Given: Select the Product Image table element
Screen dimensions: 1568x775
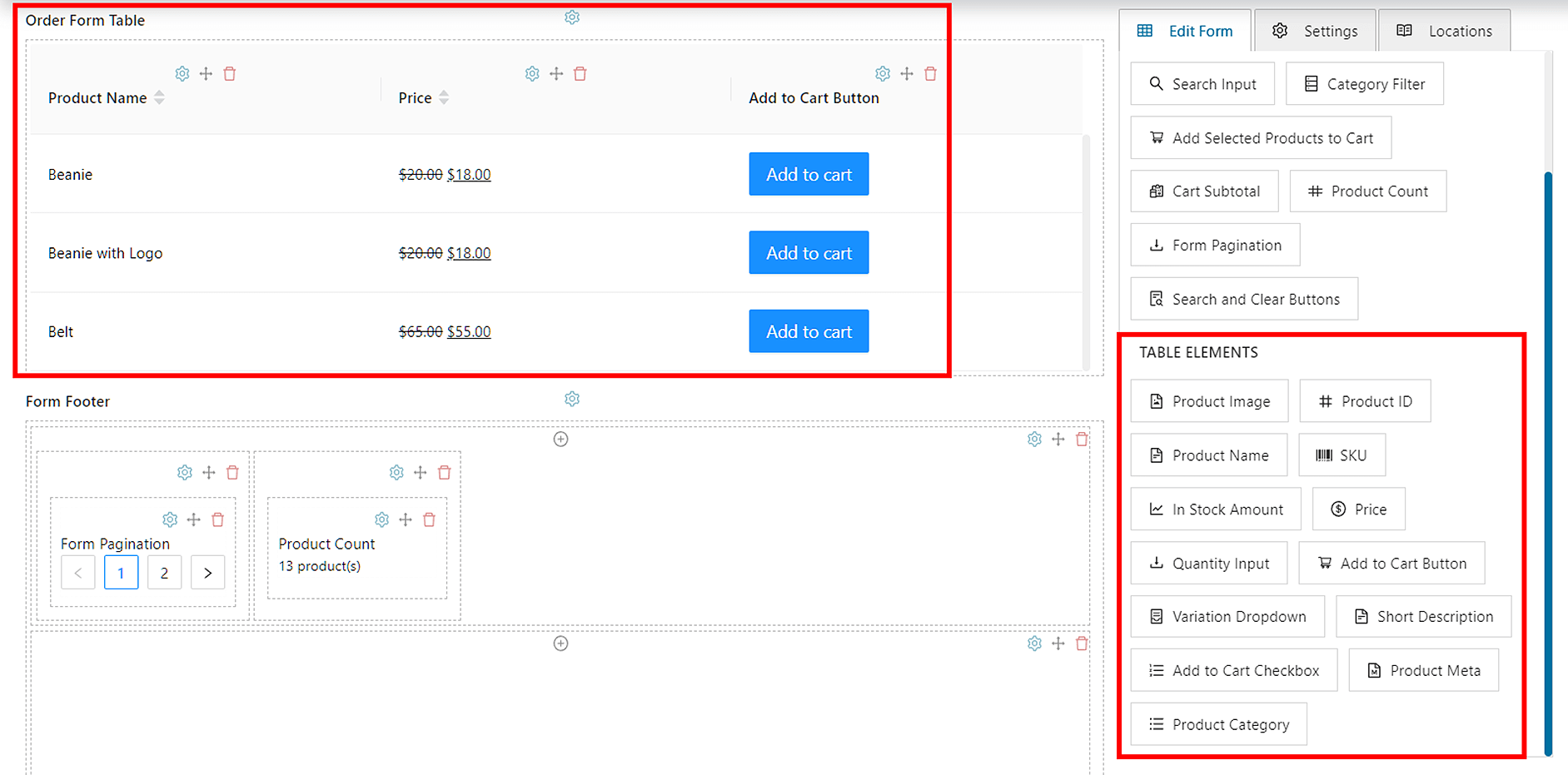Looking at the screenshot, I should 1209,401.
